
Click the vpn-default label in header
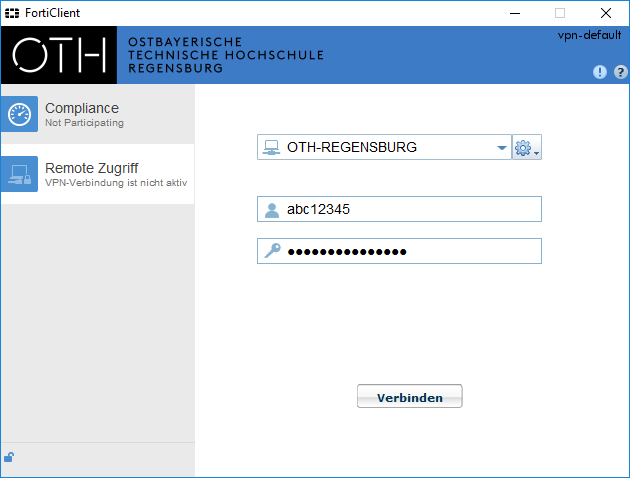[589, 35]
